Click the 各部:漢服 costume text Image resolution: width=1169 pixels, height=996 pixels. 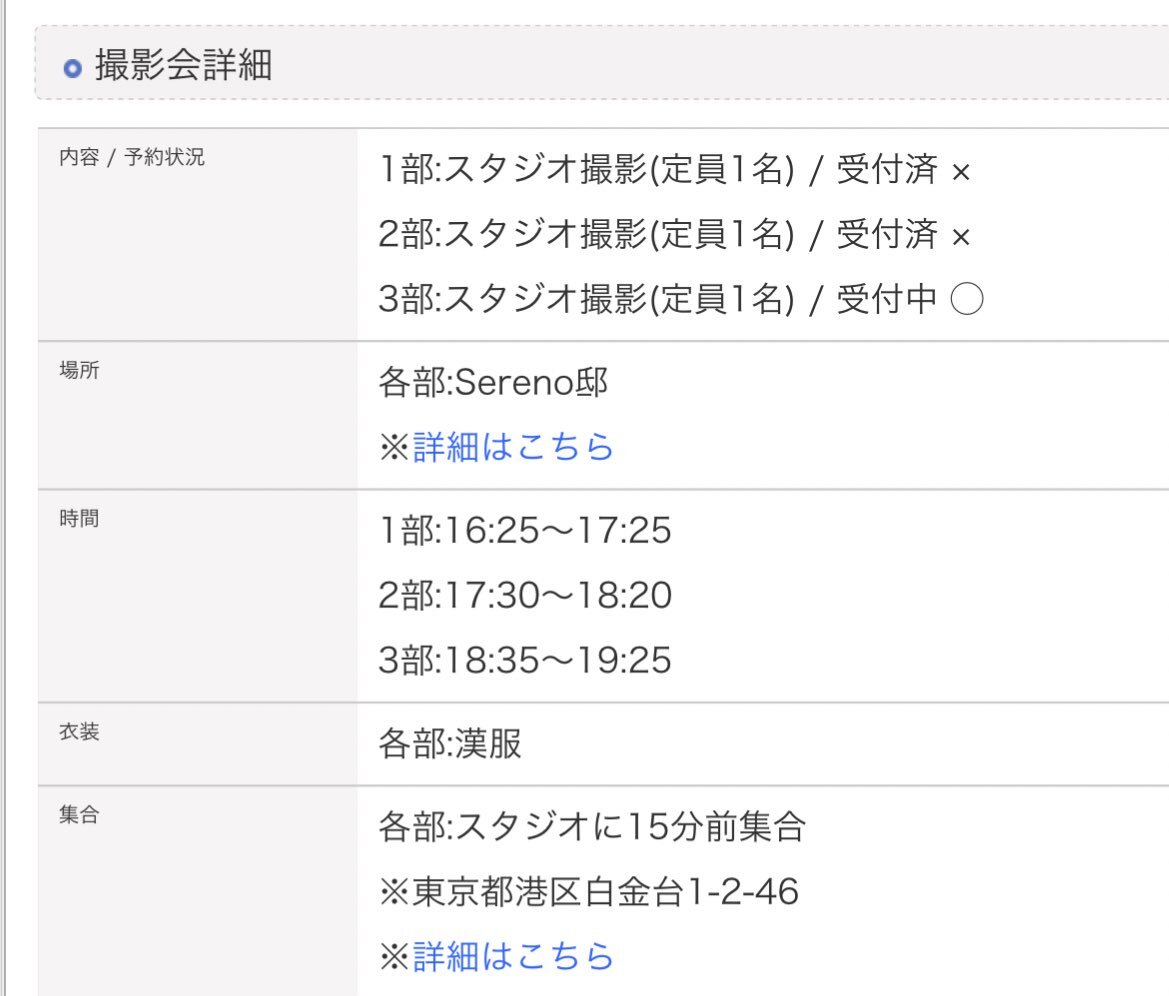450,744
